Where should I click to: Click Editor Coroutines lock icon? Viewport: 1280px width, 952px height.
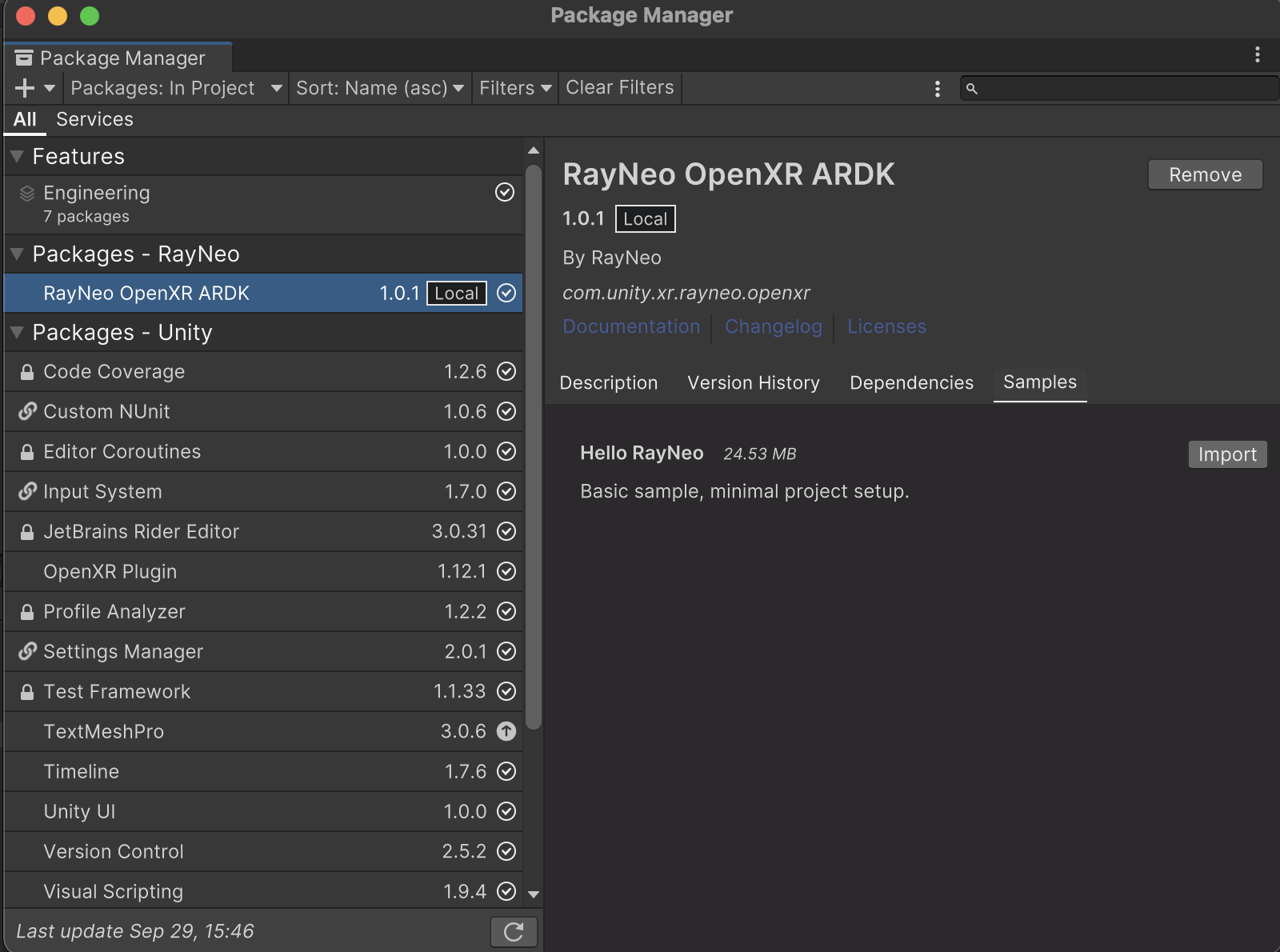27,452
